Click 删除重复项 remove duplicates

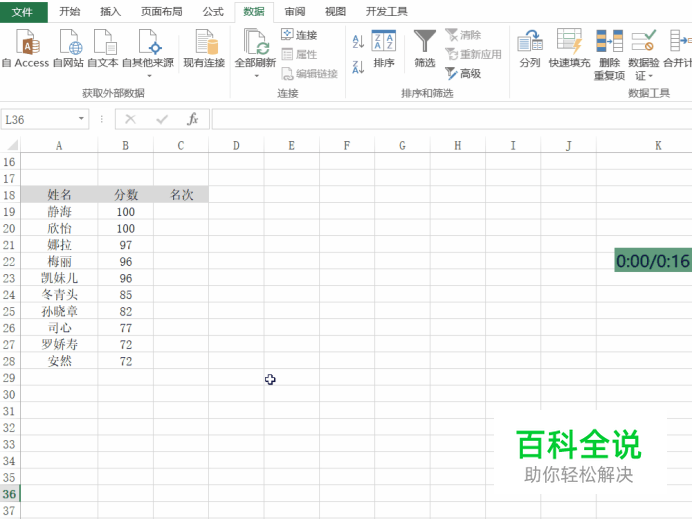(609, 55)
